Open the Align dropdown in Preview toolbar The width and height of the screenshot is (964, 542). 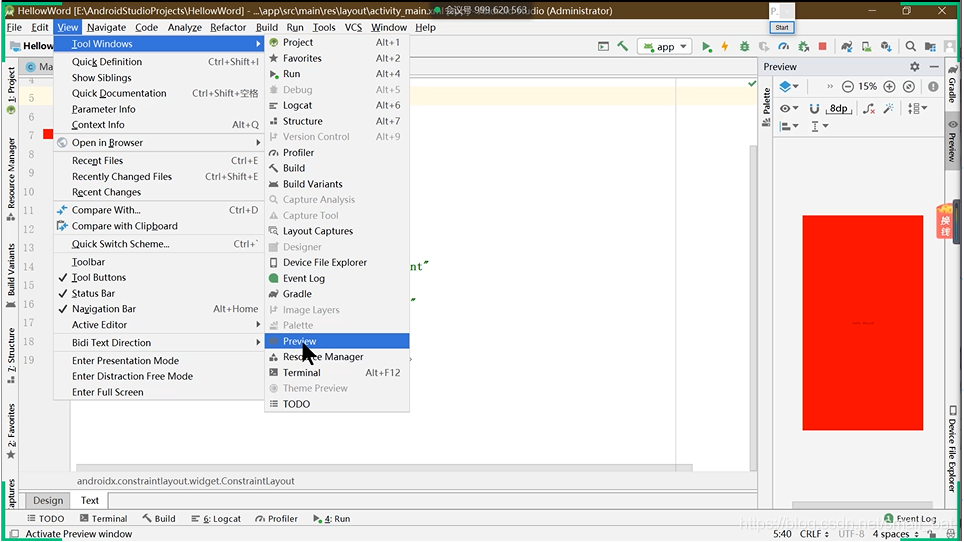point(789,127)
